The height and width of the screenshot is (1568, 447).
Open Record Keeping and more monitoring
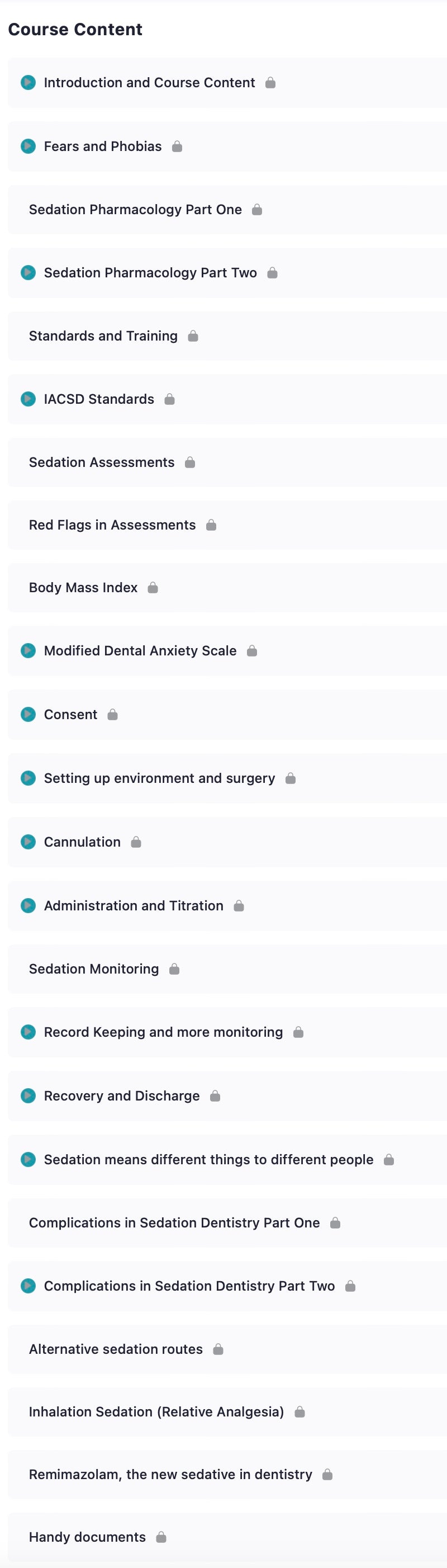pyautogui.click(x=163, y=1032)
